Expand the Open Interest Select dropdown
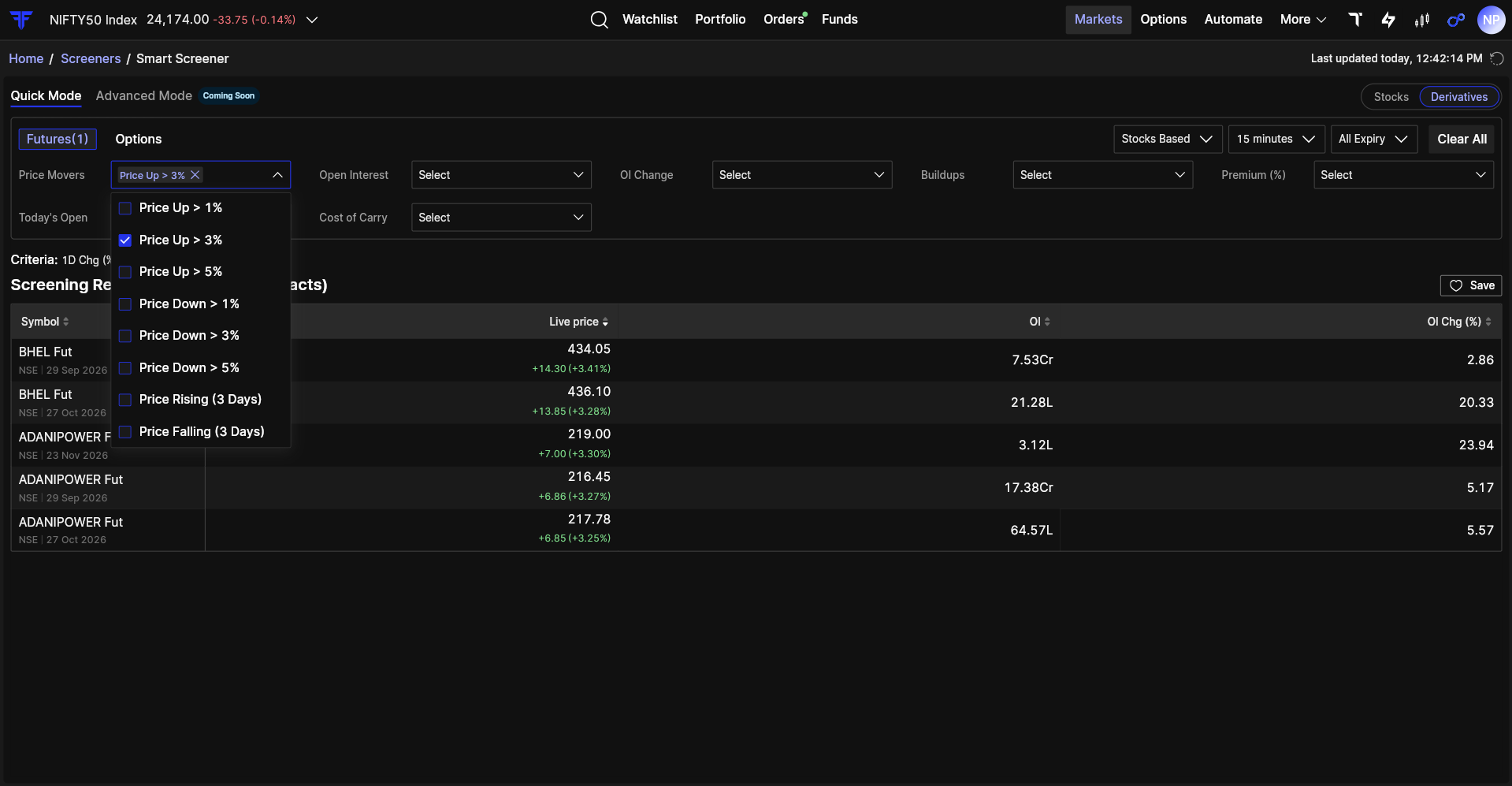 [501, 175]
